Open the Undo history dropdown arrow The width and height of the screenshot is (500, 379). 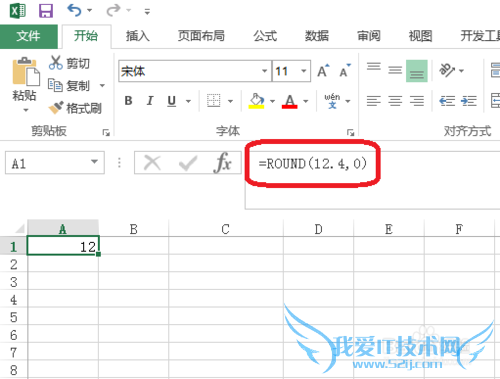pyautogui.click(x=90, y=11)
